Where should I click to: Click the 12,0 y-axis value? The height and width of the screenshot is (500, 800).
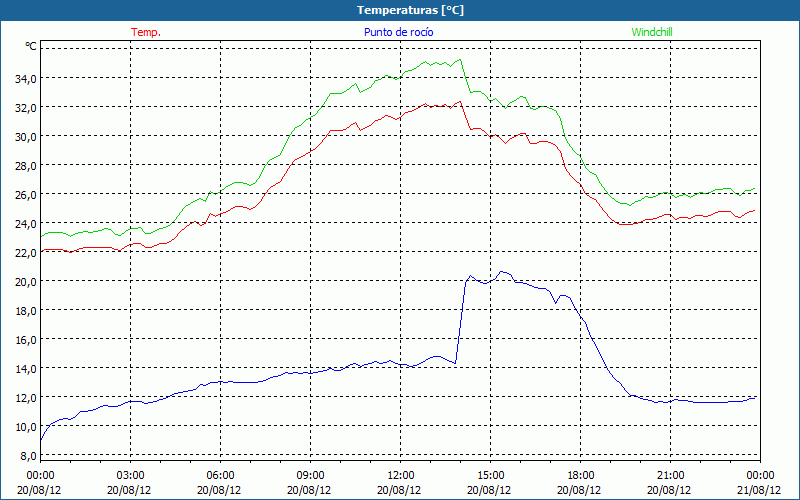[x=25, y=397]
